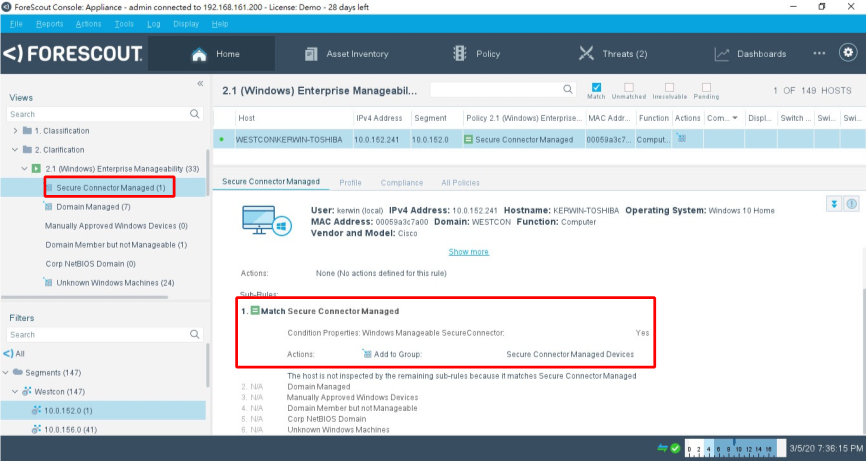Select Corp NetBIOS Domain (0) item
Screen dimensions: 866x461
pyautogui.click(x=90, y=264)
